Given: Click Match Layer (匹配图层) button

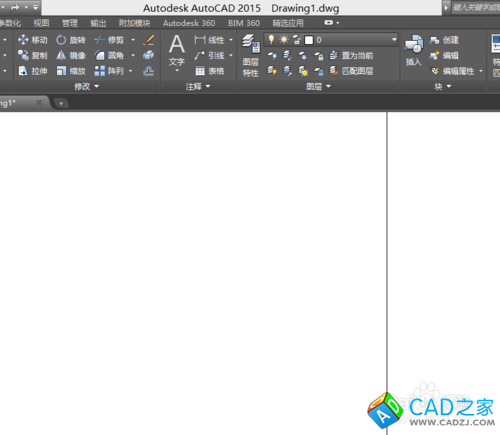Looking at the screenshot, I should [x=351, y=71].
